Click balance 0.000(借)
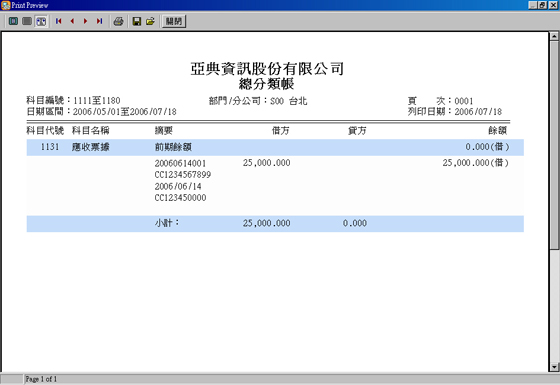 coord(487,147)
